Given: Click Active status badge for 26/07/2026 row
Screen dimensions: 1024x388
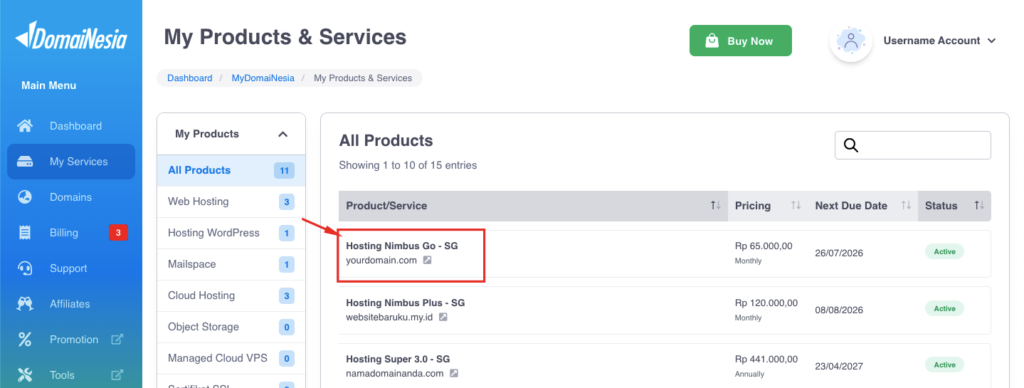Looking at the screenshot, I should 944,251.
